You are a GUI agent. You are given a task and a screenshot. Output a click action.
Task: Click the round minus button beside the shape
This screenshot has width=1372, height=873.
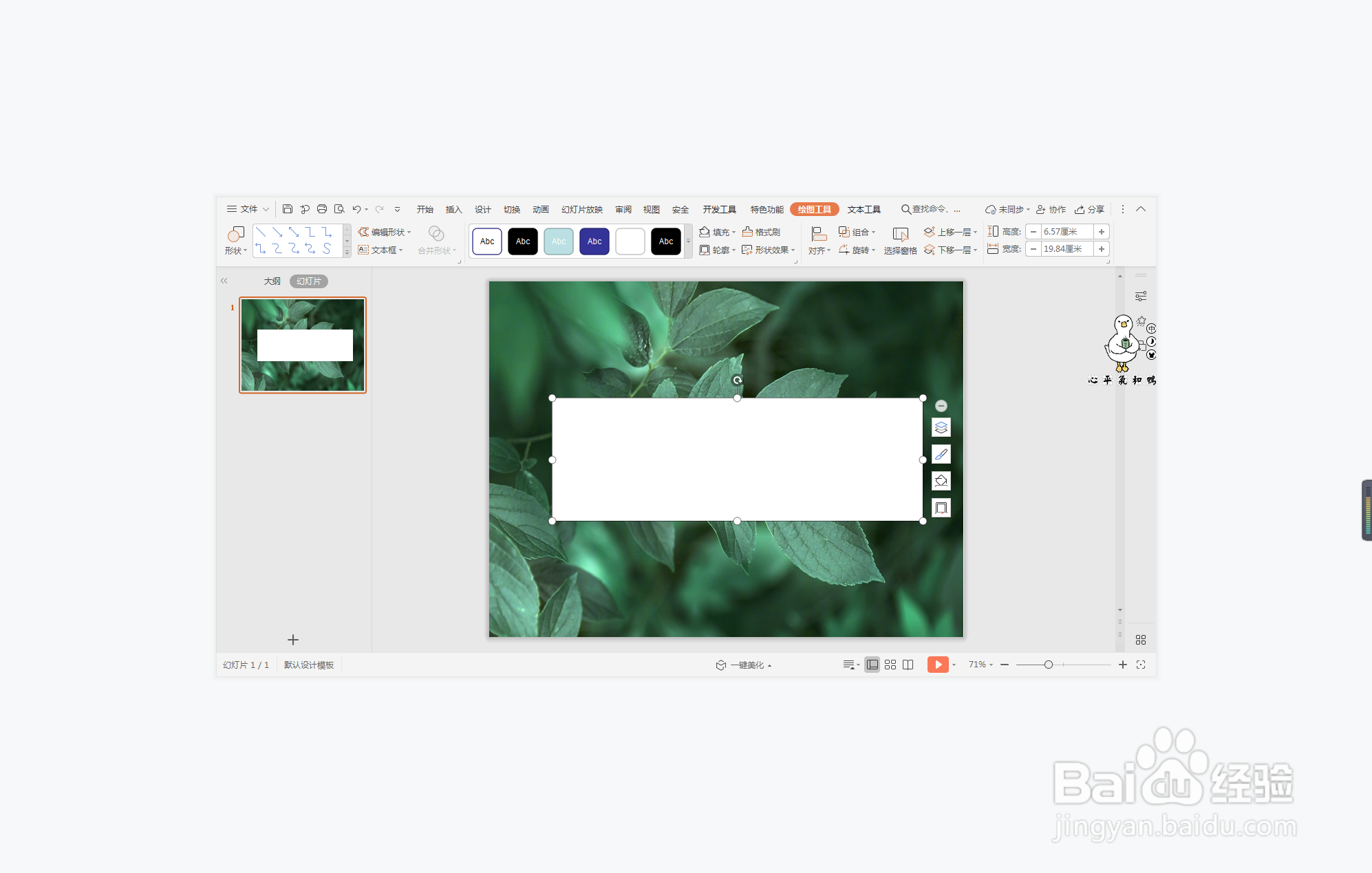pyautogui.click(x=941, y=406)
